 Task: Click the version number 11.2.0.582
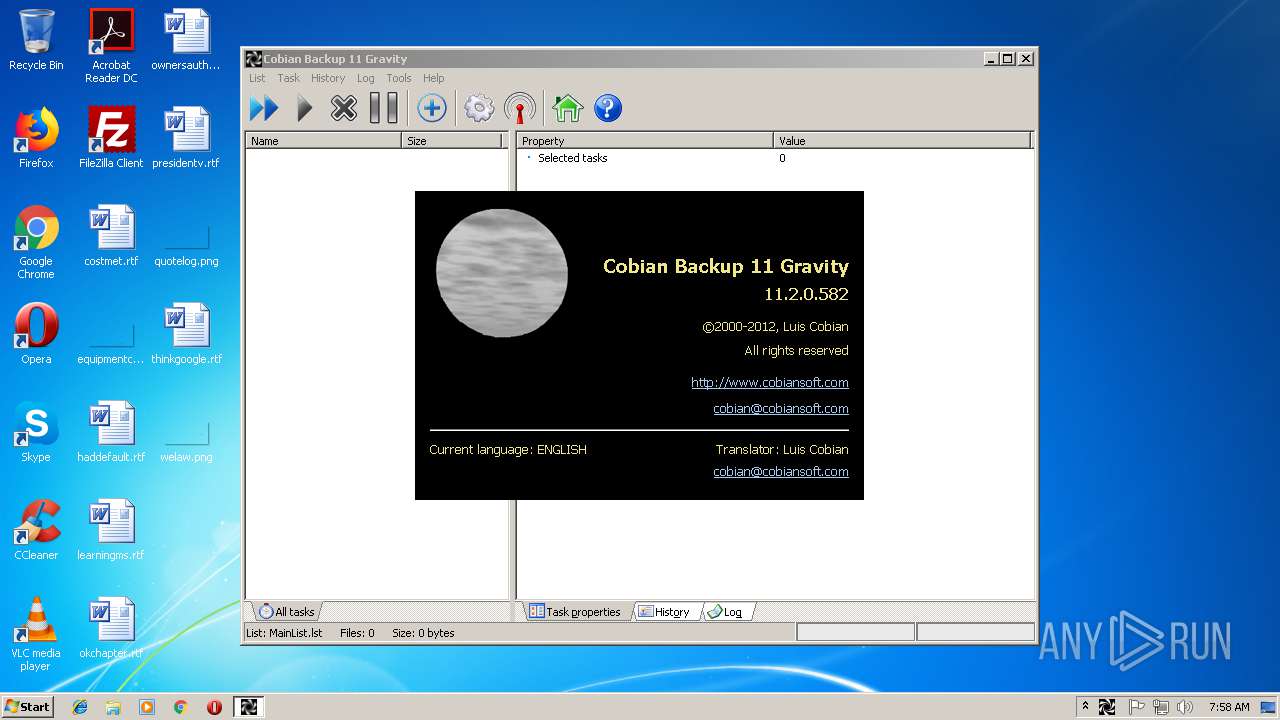(806, 294)
